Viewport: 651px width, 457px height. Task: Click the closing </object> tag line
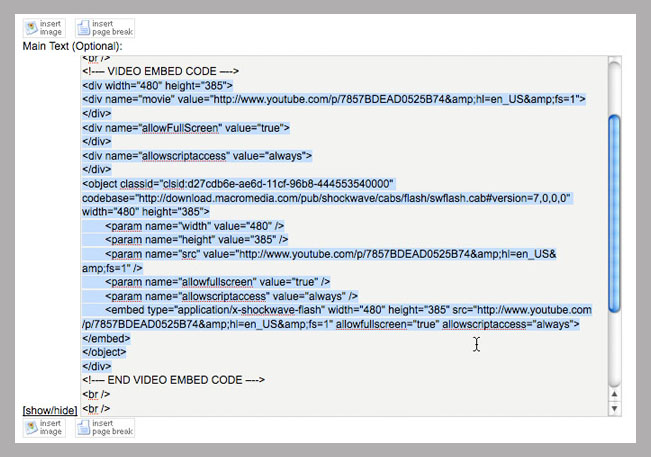(107, 352)
